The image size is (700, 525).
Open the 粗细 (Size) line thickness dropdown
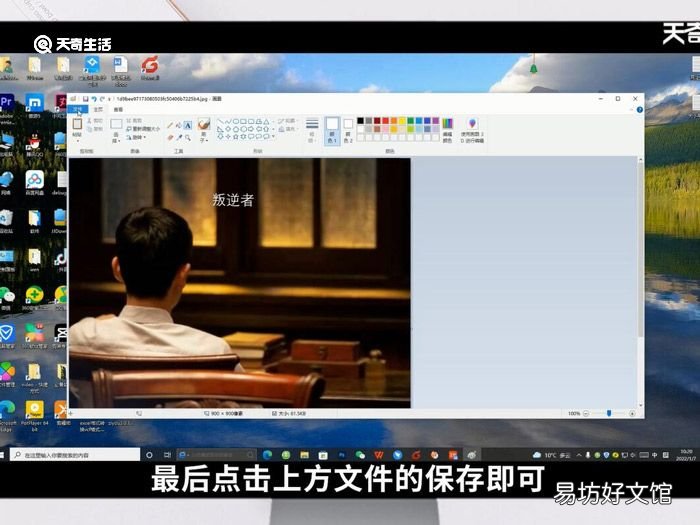[312, 129]
